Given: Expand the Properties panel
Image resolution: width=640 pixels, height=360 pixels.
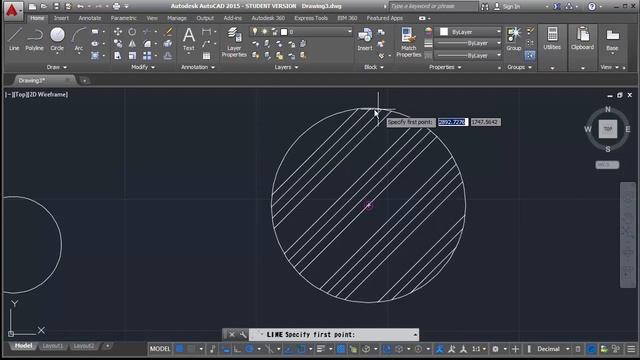Looking at the screenshot, I should point(445,67).
